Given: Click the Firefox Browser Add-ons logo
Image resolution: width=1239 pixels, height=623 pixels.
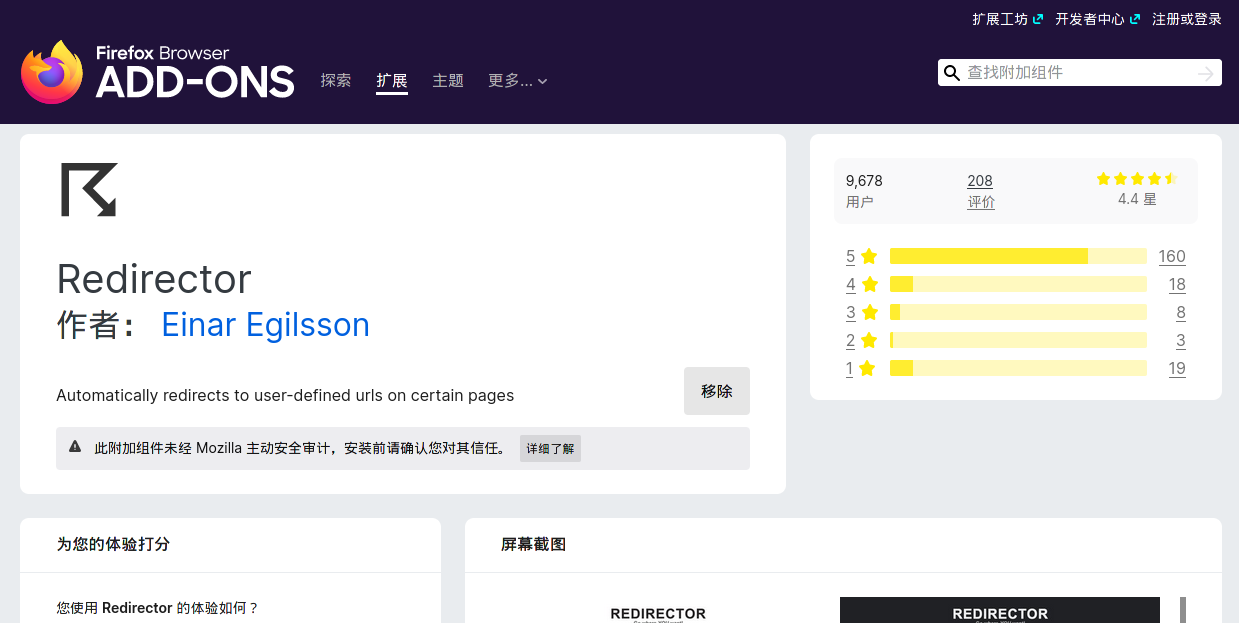Looking at the screenshot, I should click(157, 72).
